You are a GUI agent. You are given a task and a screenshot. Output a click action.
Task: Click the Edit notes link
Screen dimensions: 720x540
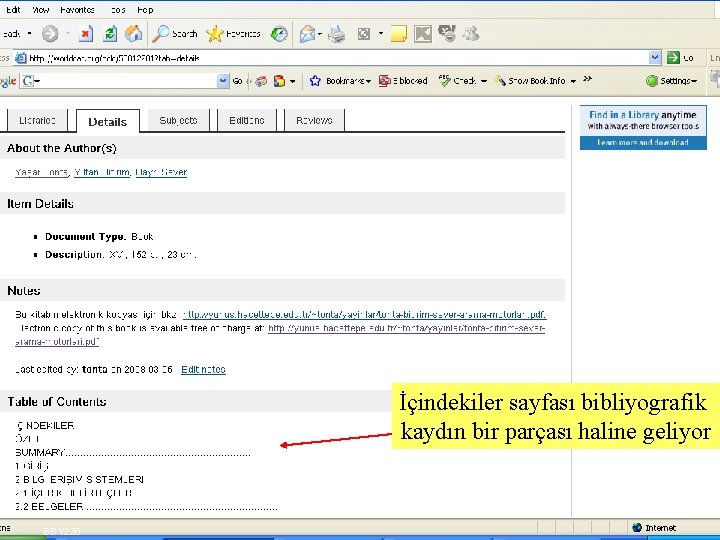click(x=203, y=370)
